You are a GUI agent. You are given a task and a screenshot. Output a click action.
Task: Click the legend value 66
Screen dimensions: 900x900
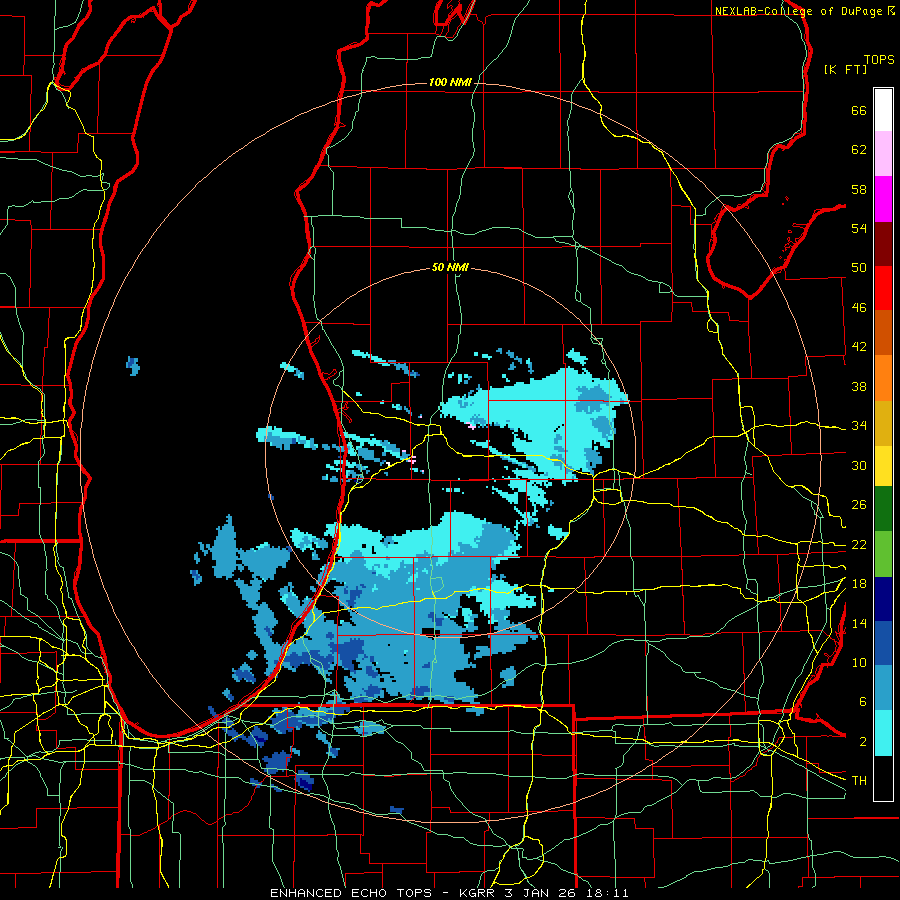tap(859, 111)
